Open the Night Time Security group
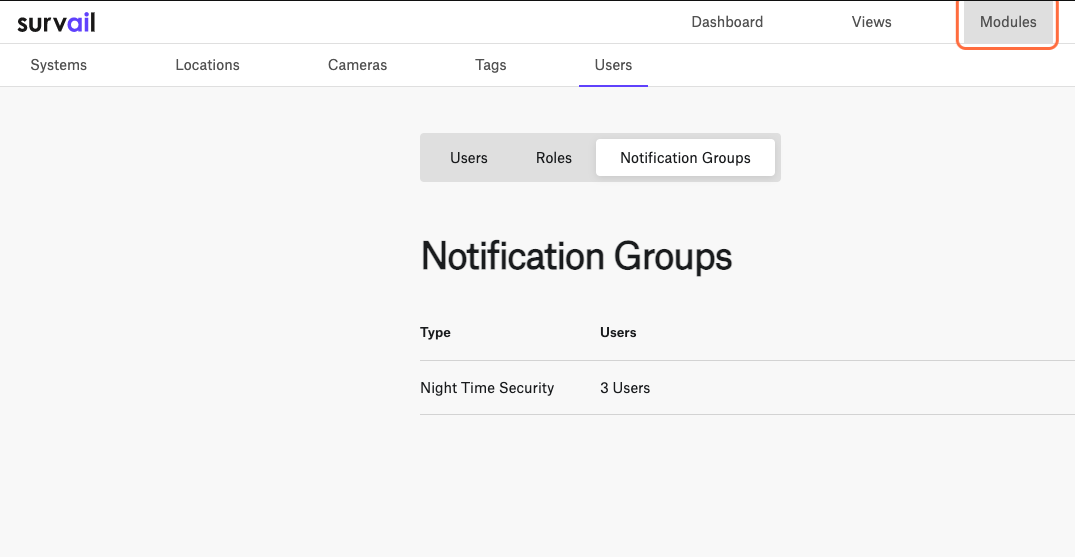Image resolution: width=1075 pixels, height=557 pixels. [x=487, y=388]
